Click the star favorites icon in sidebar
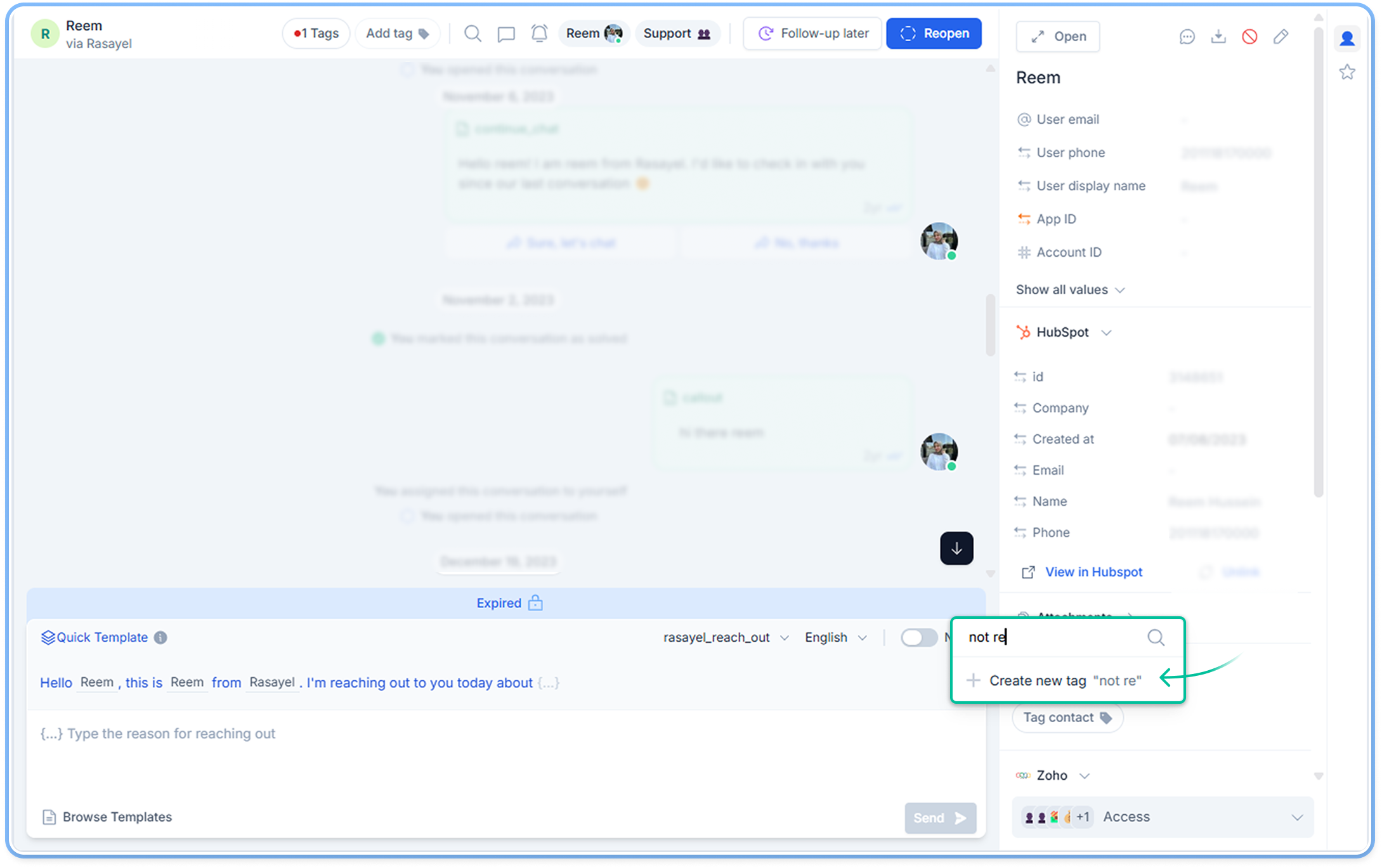The width and height of the screenshot is (1382, 868). point(1346,72)
